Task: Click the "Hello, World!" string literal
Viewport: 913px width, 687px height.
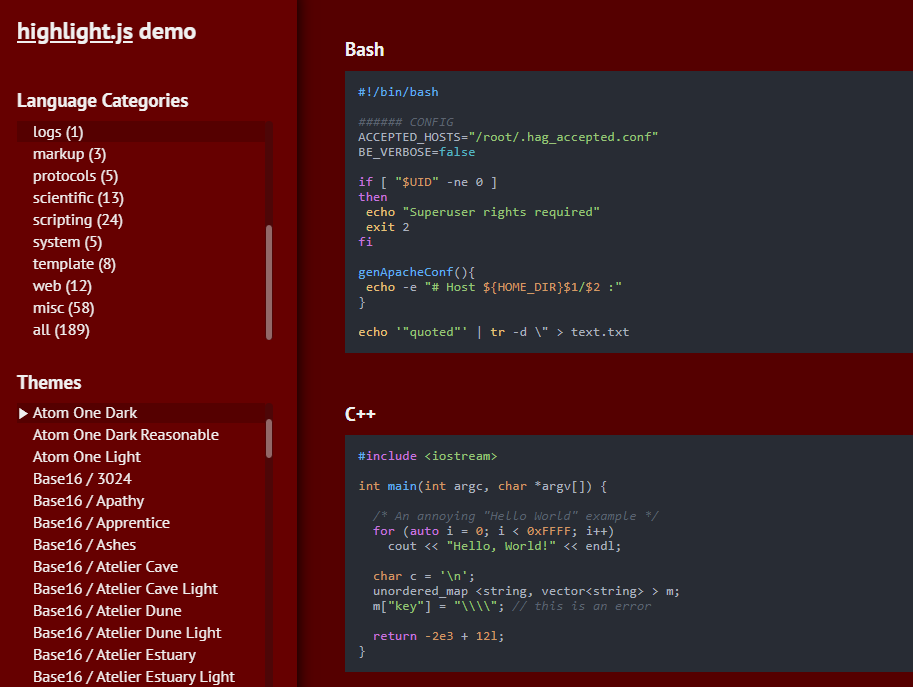Action: click(501, 546)
